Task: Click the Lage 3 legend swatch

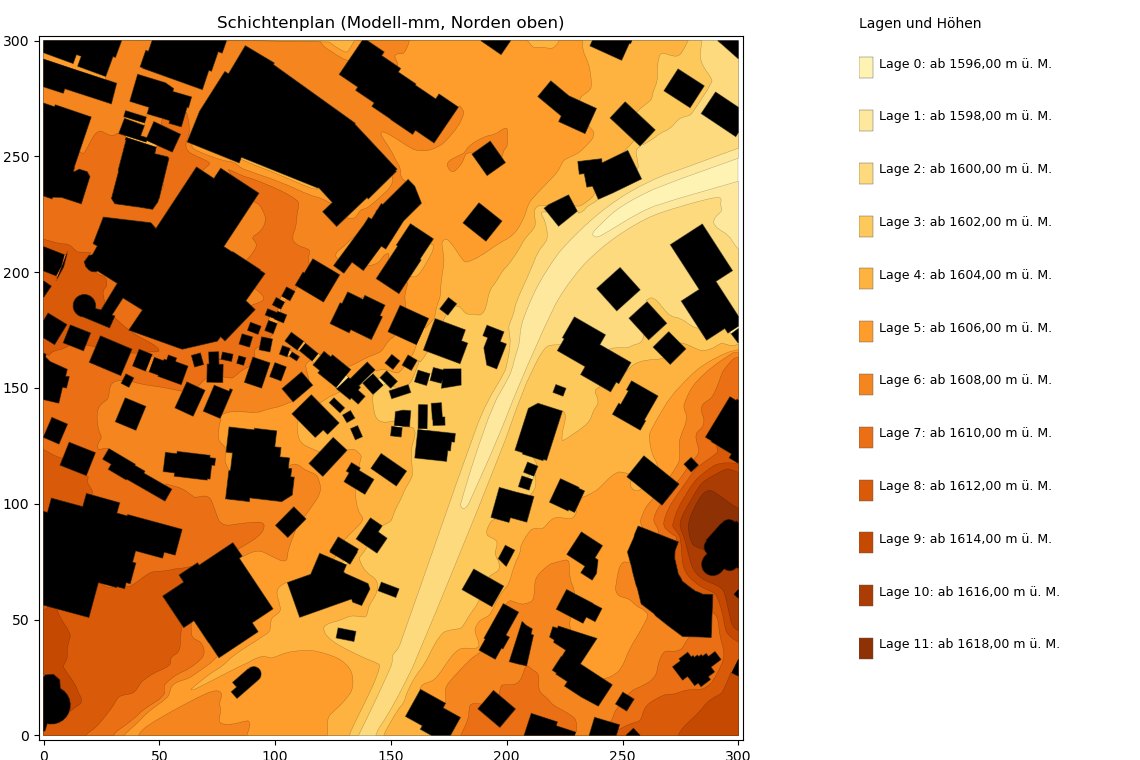Action: tap(866, 226)
